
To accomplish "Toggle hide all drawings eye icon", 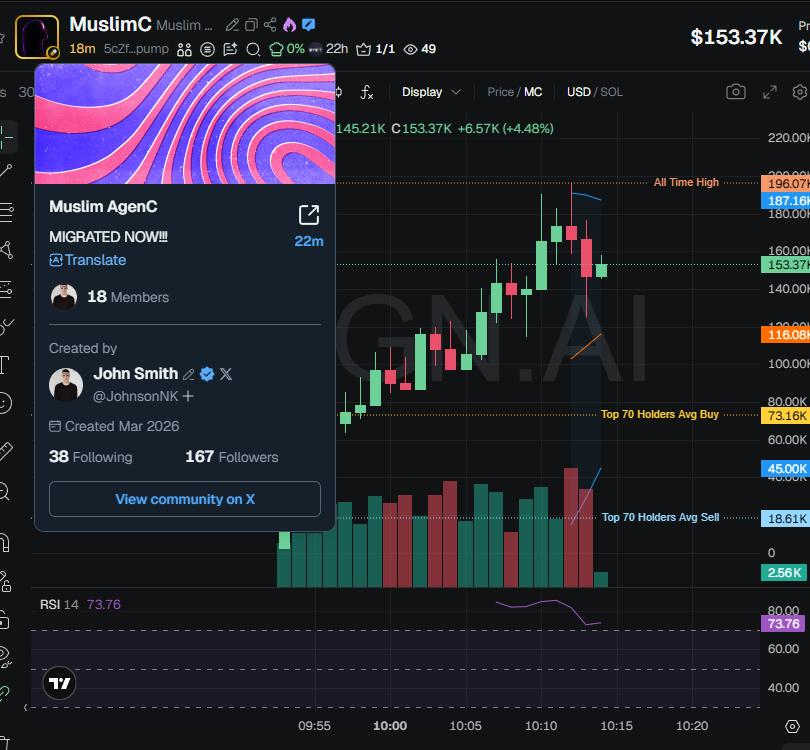I will [5, 657].
